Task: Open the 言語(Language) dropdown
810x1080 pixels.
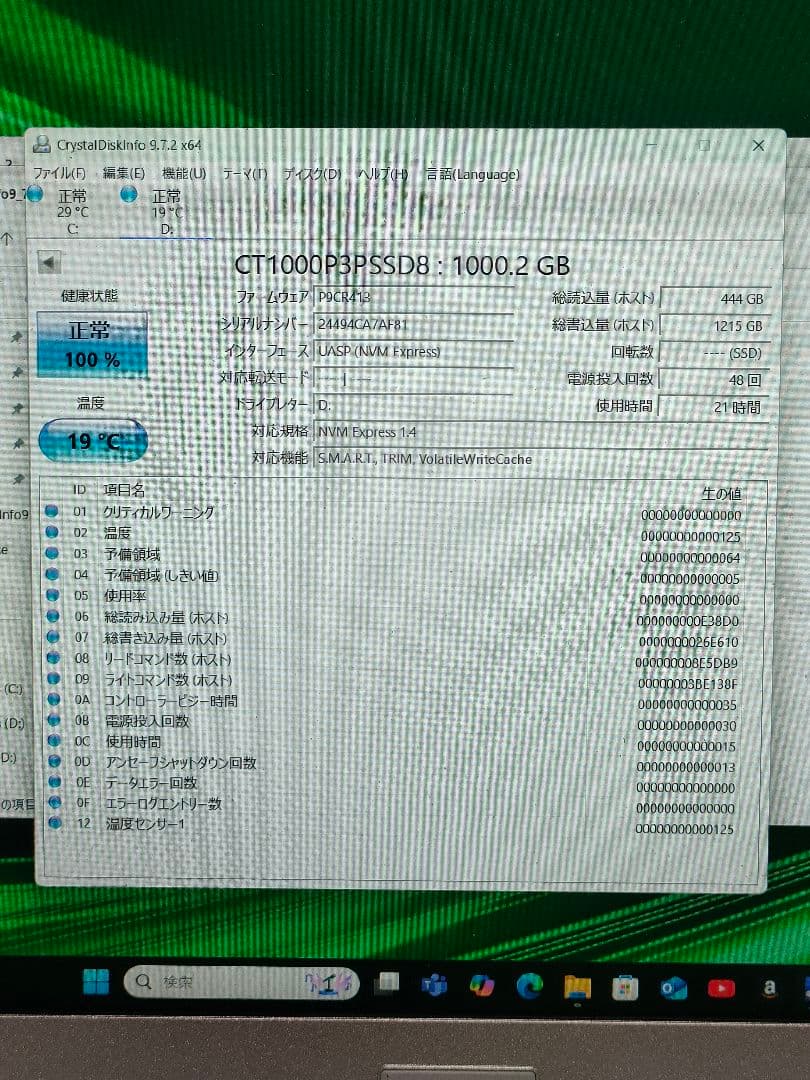Action: (470, 174)
